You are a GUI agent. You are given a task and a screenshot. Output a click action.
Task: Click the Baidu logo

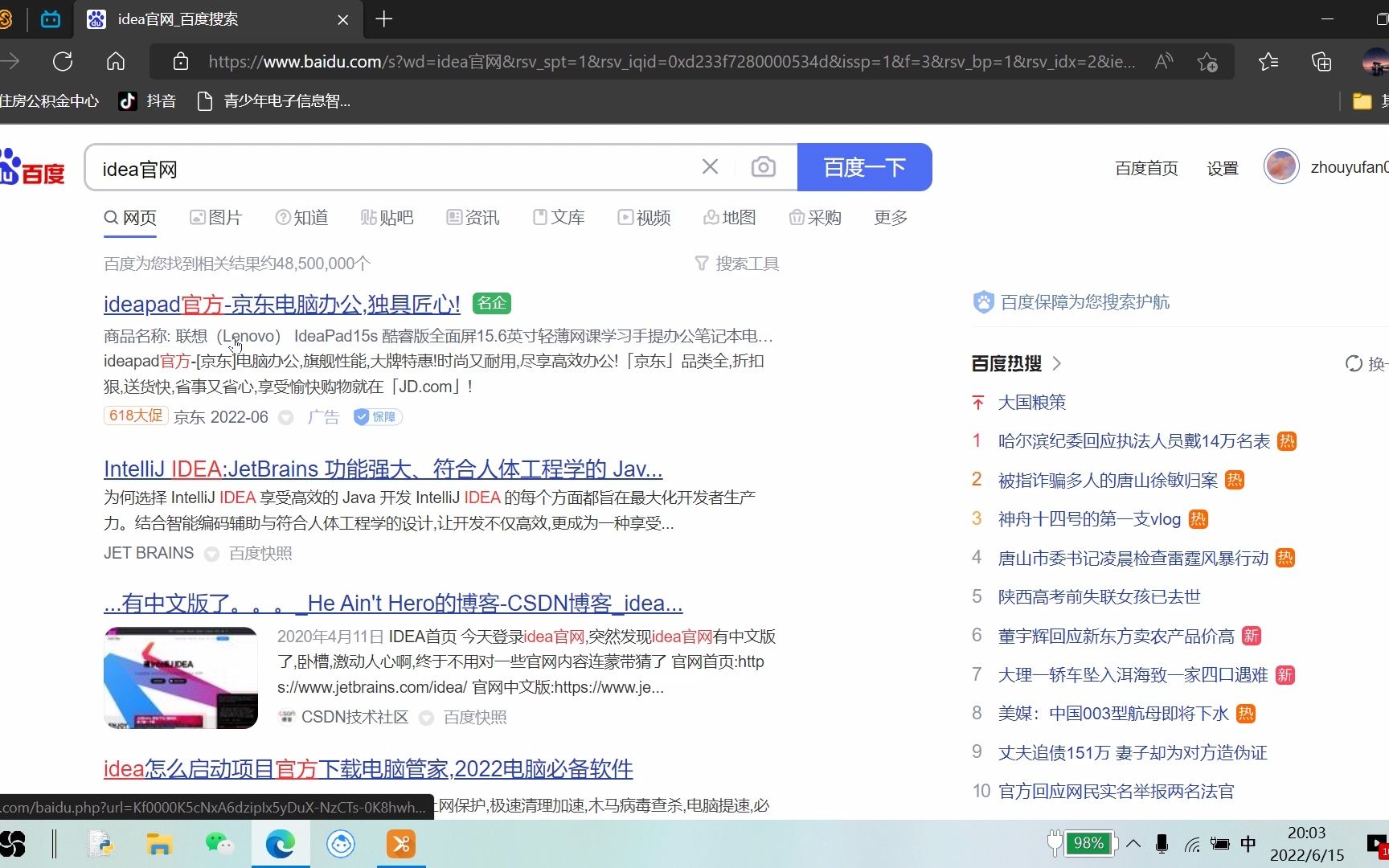click(32, 167)
